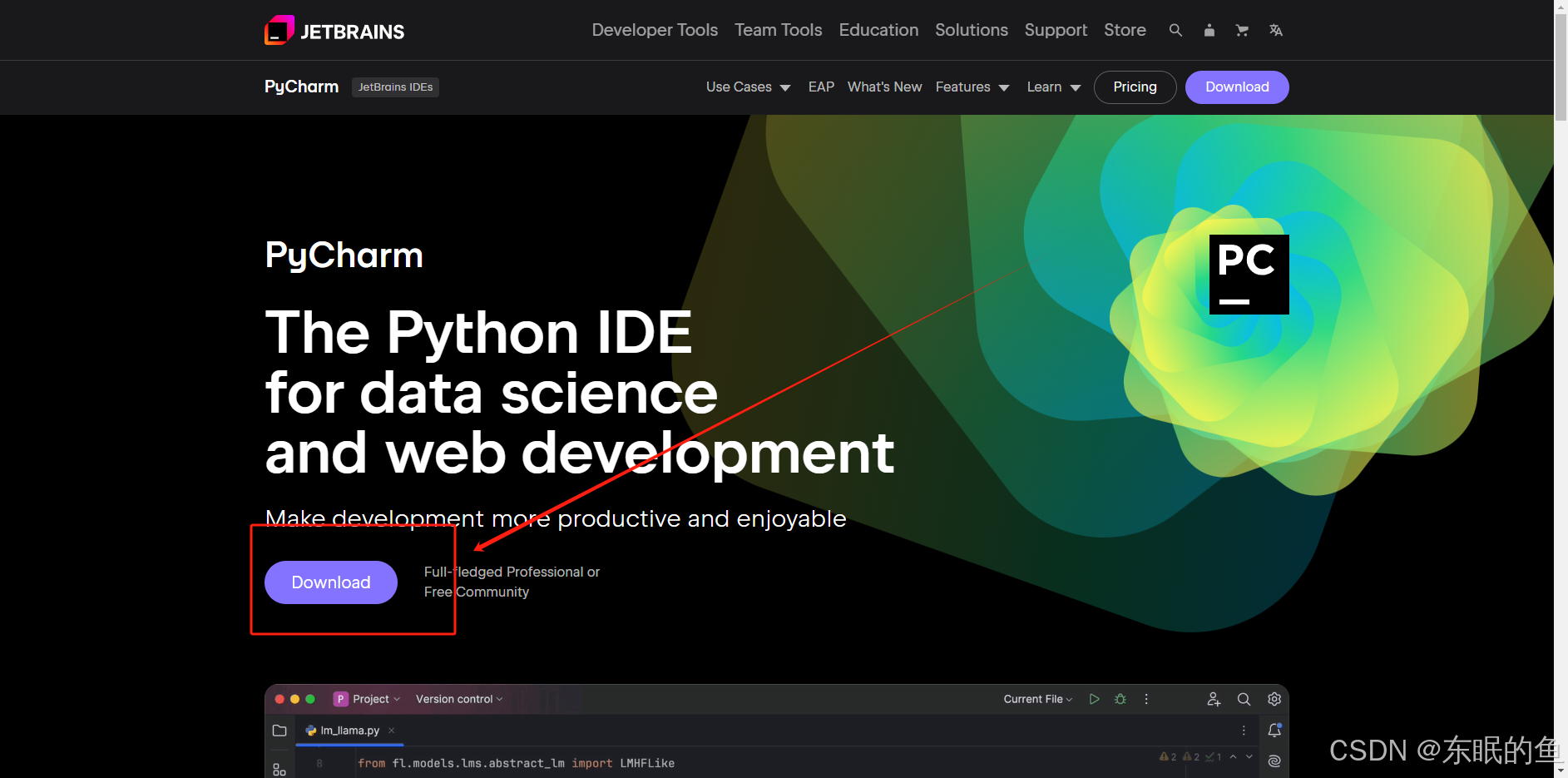Image resolution: width=1568 pixels, height=778 pixels.
Task: Click the JetBrains logo
Action: (x=334, y=31)
